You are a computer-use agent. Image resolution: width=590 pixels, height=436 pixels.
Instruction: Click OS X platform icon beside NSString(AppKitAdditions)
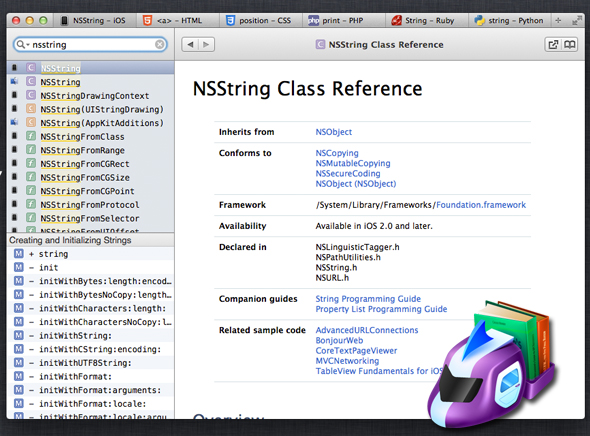click(x=14, y=122)
